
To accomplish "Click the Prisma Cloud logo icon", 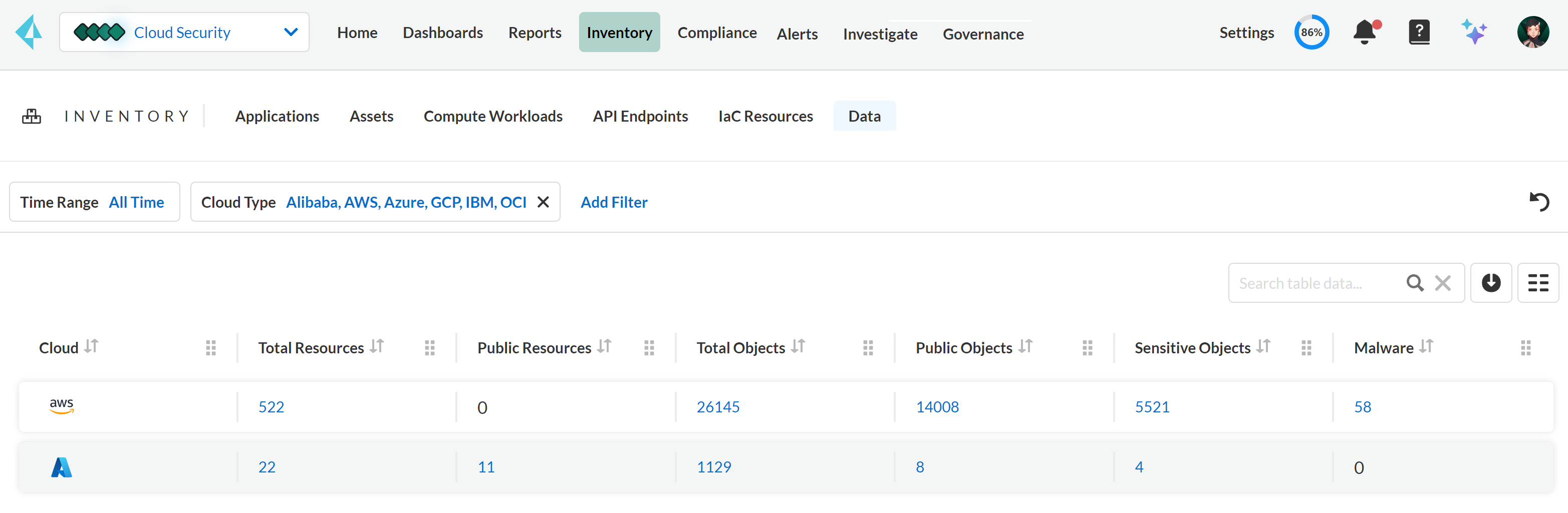I will 29,32.
